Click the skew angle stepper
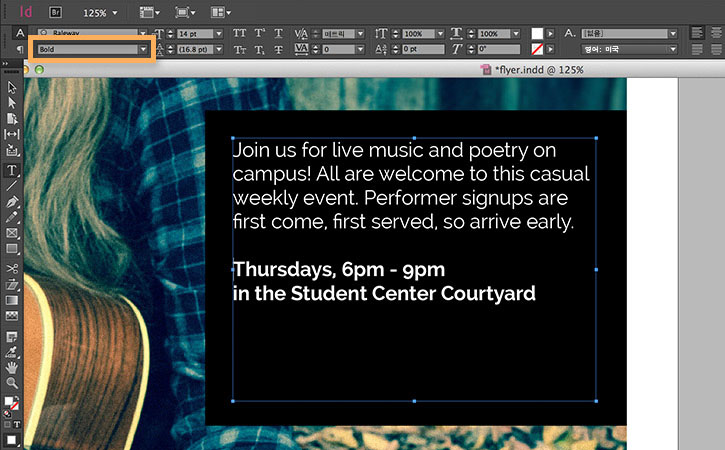Viewport: 725px width, 450px height. tap(471, 49)
